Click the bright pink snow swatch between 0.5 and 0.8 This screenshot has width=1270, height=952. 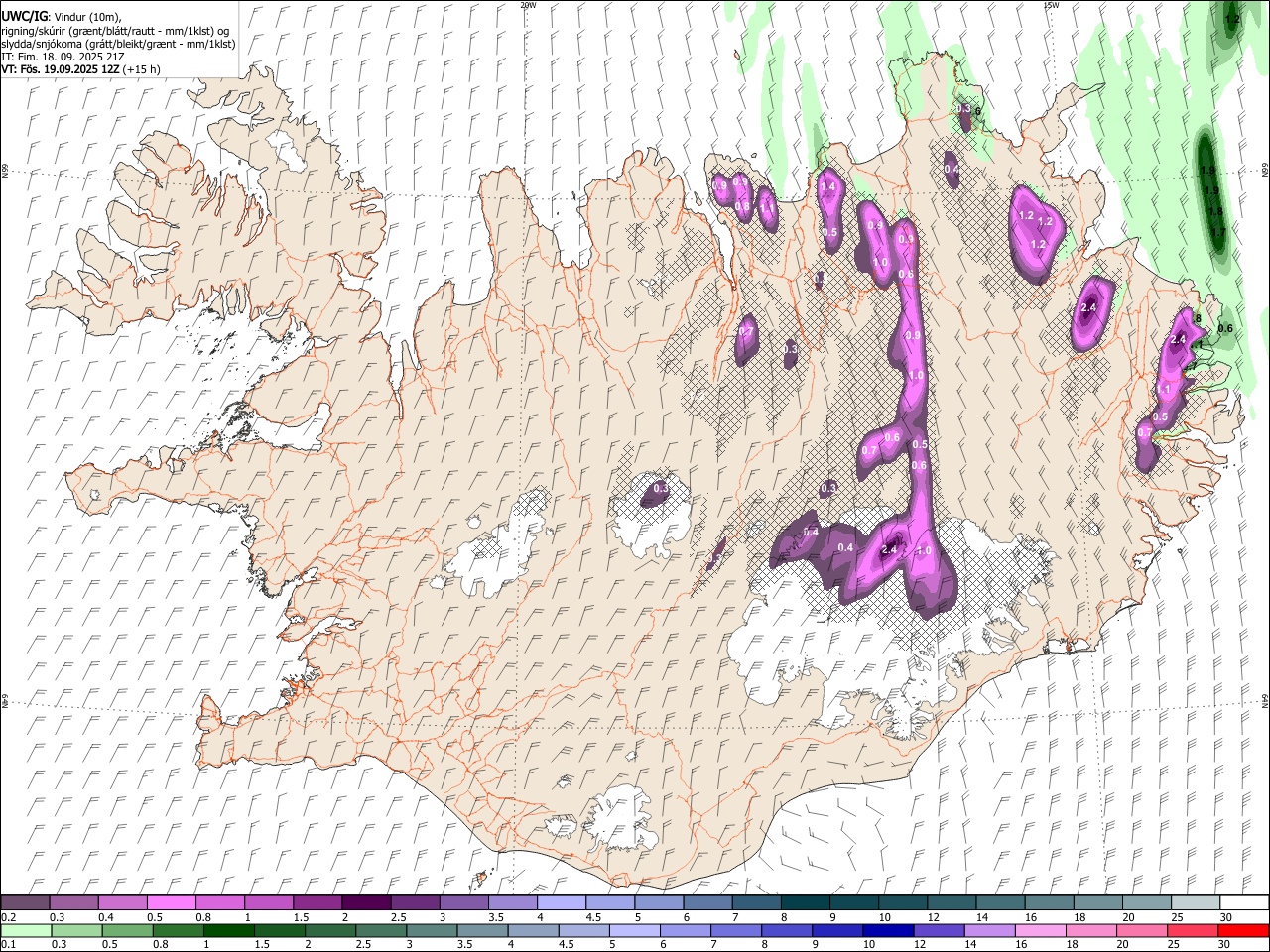click(171, 903)
